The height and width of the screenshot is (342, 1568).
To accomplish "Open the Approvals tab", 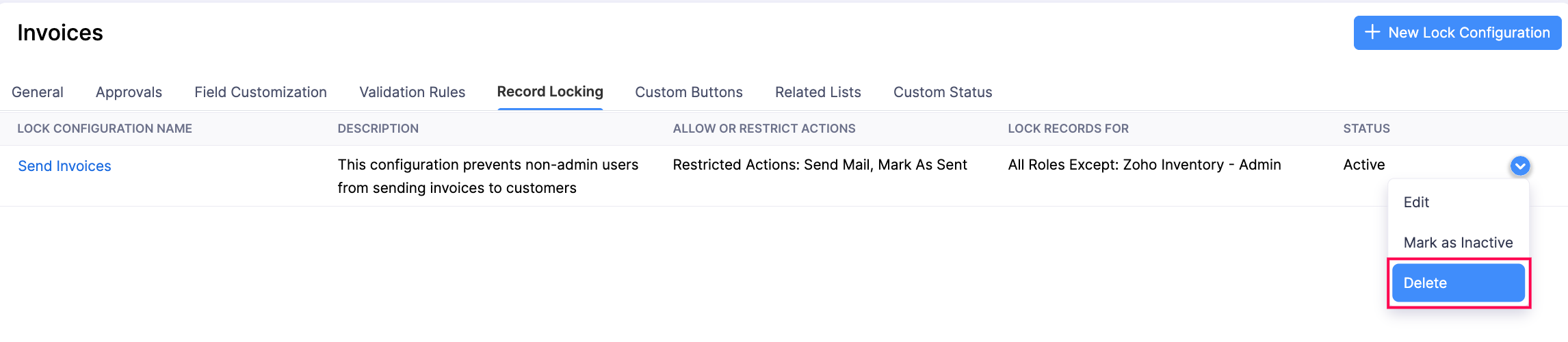I will 129,92.
